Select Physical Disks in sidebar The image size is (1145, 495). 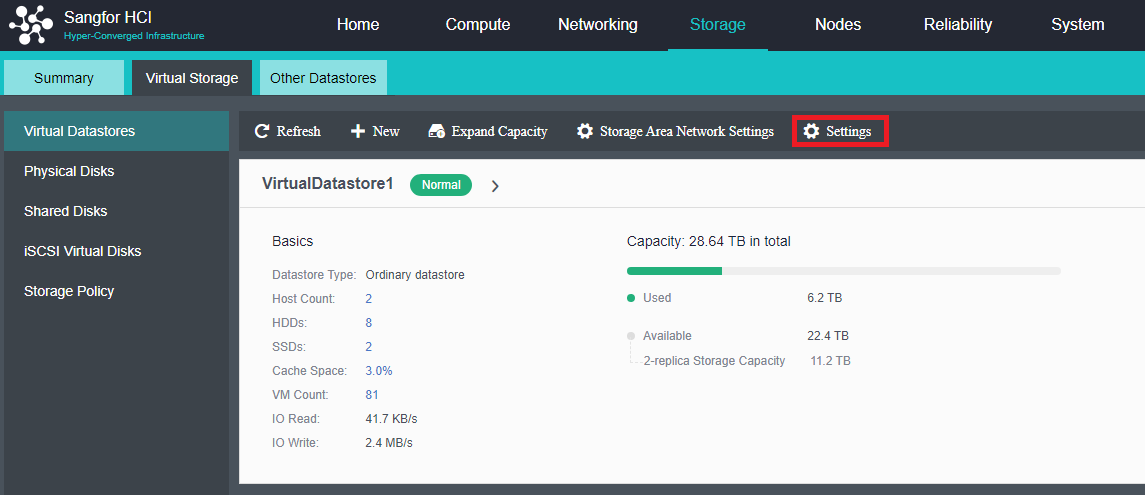(x=69, y=171)
